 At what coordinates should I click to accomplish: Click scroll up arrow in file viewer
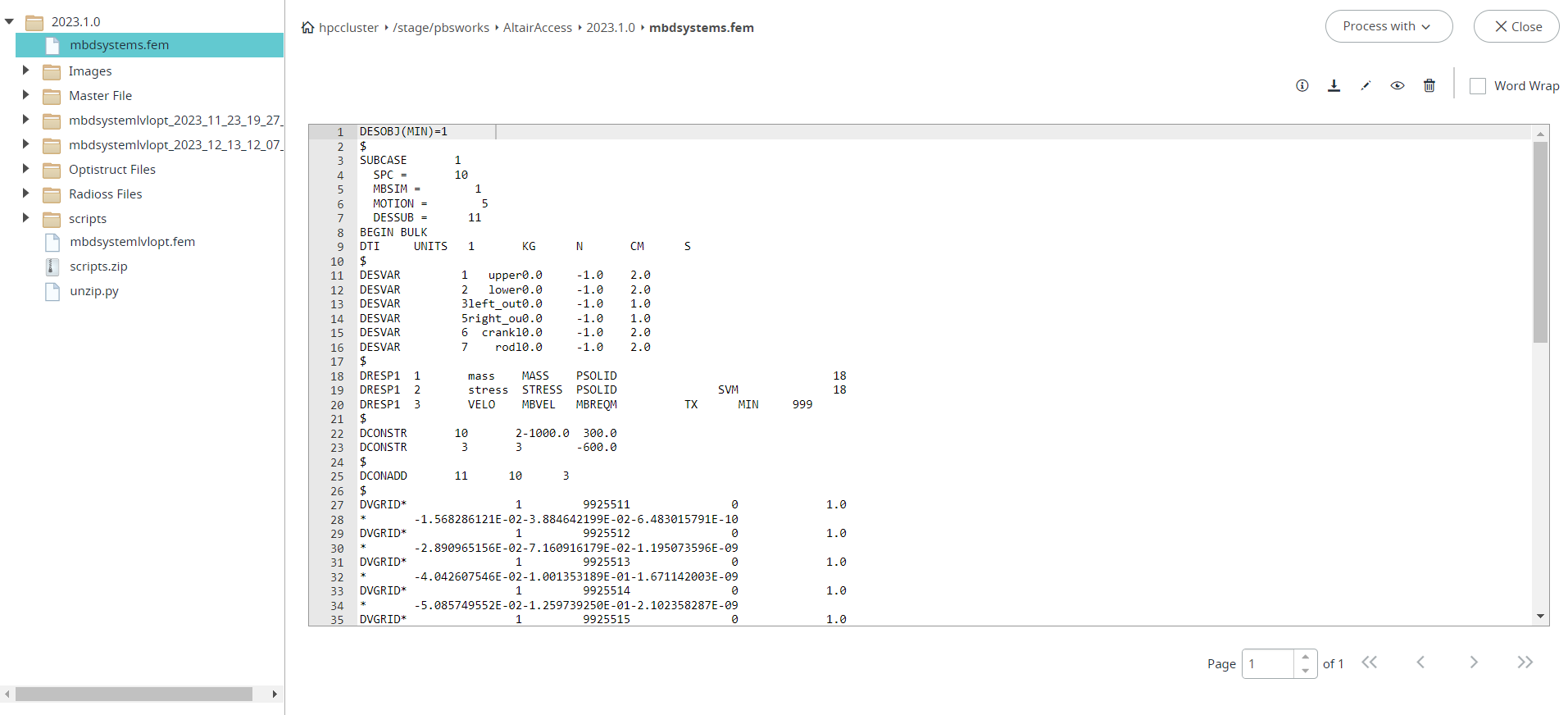coord(1540,133)
